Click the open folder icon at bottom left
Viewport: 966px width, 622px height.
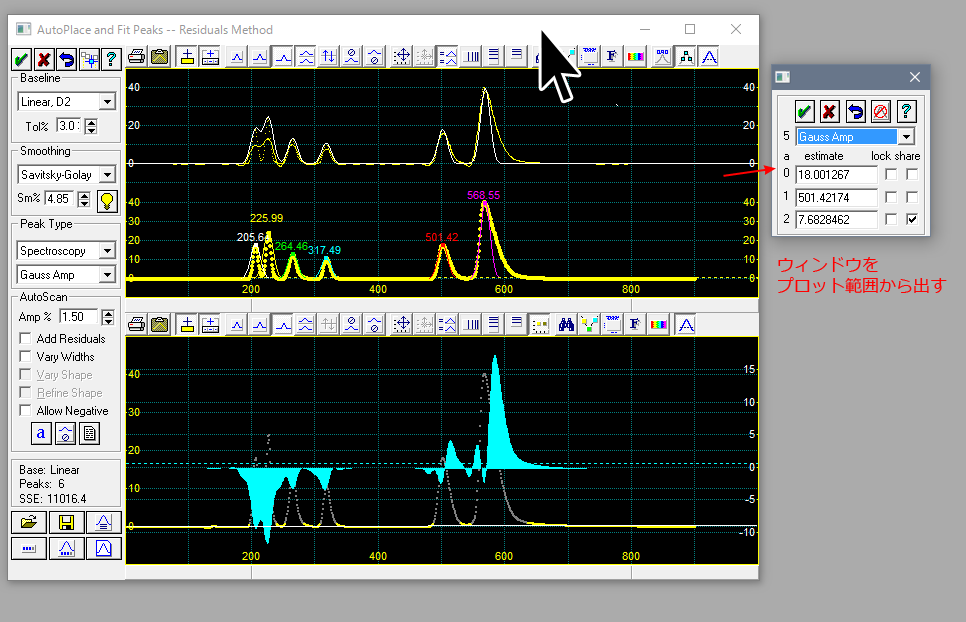coord(30,522)
